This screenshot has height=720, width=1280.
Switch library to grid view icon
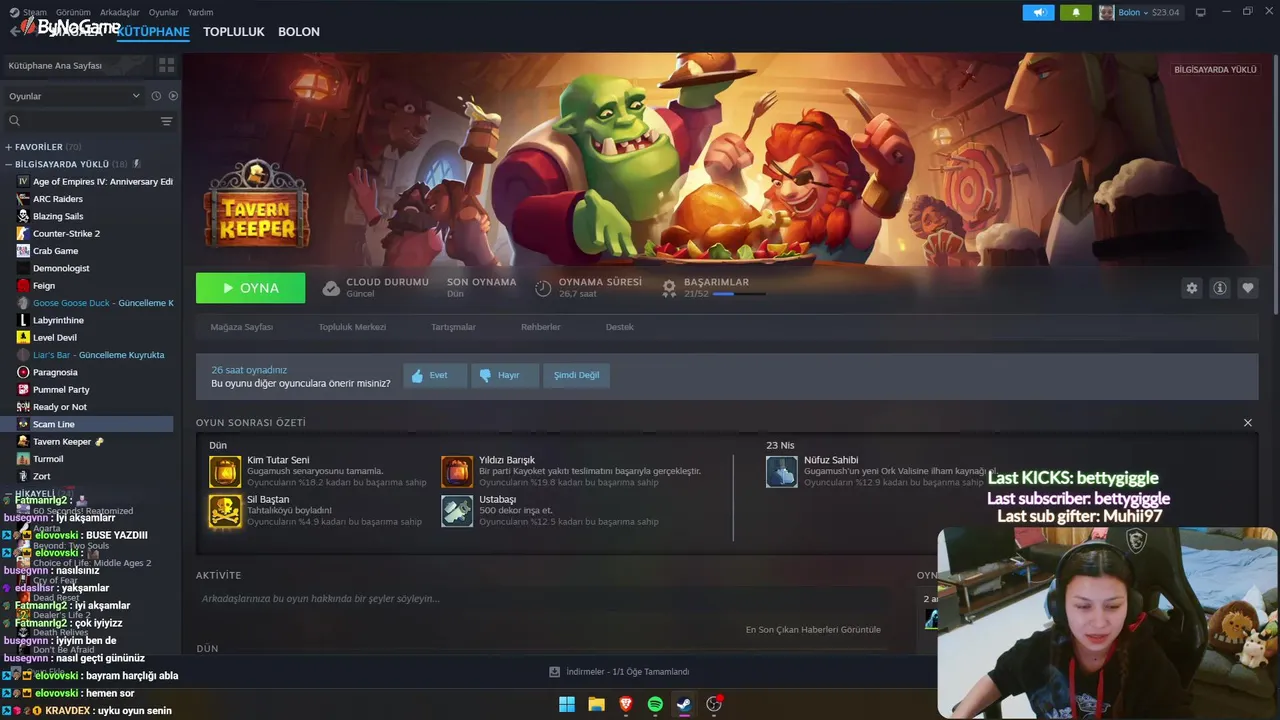click(x=166, y=65)
